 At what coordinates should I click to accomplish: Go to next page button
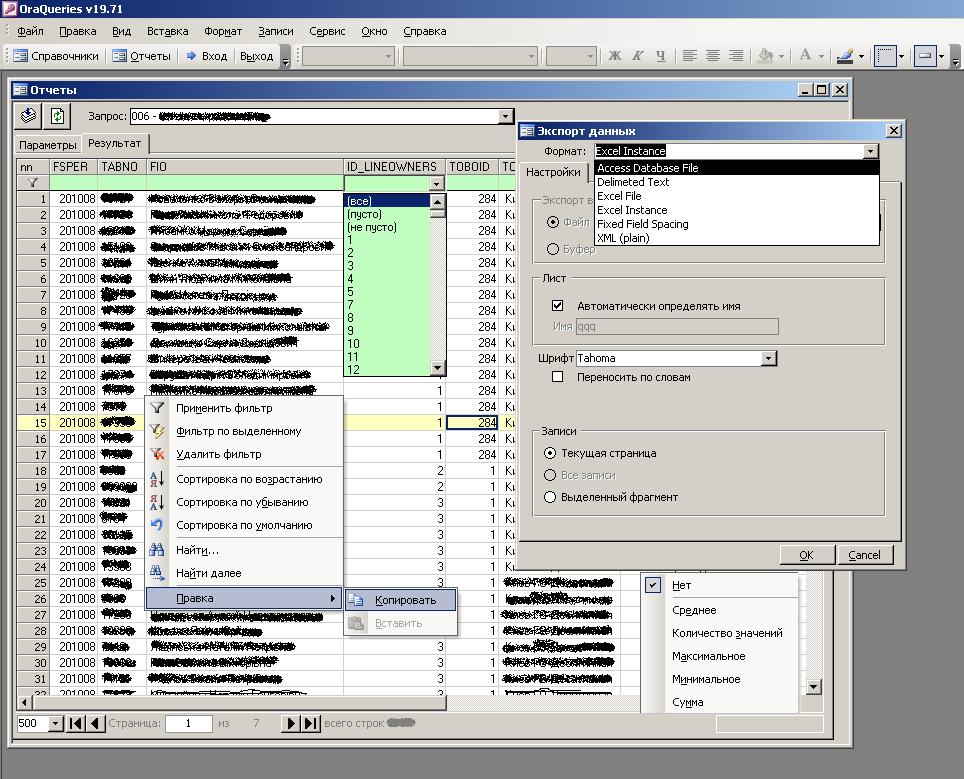click(x=291, y=723)
